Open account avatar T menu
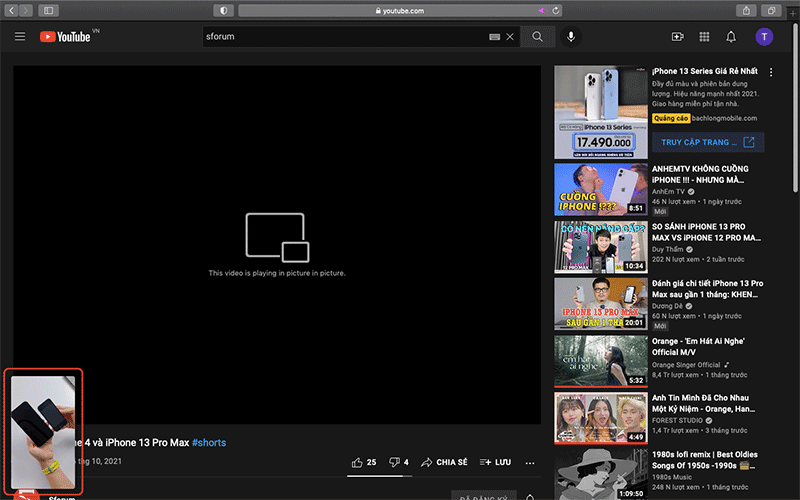800x500 pixels. [764, 37]
